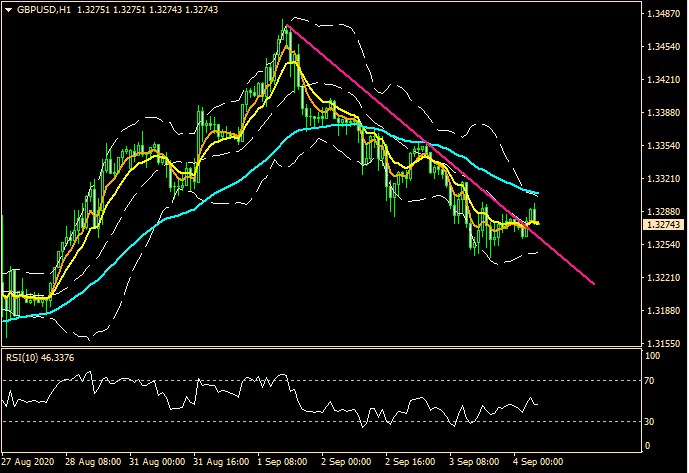Click the RSI 30 level label
The image size is (689, 473).
coord(649,422)
